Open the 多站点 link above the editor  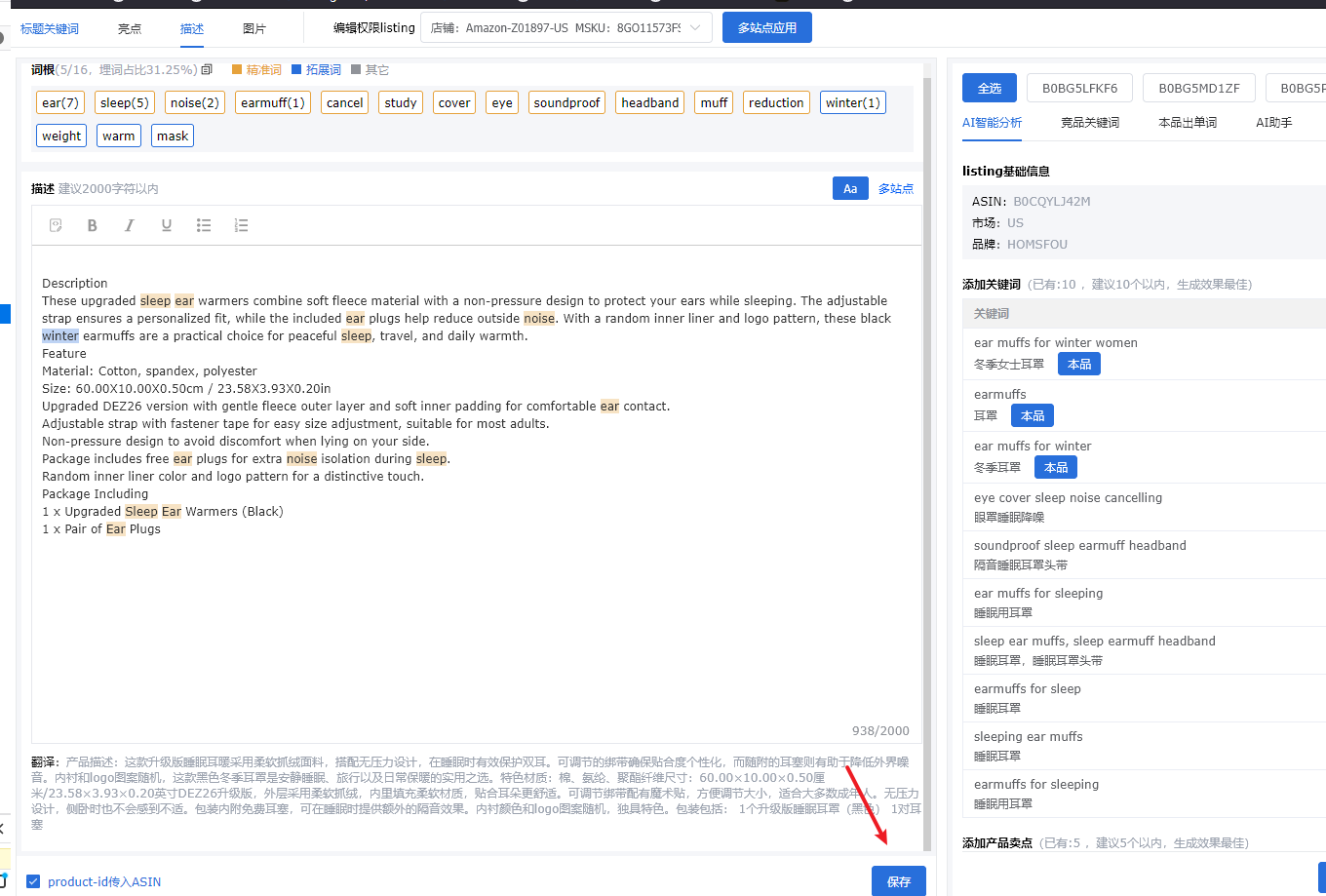tap(896, 188)
